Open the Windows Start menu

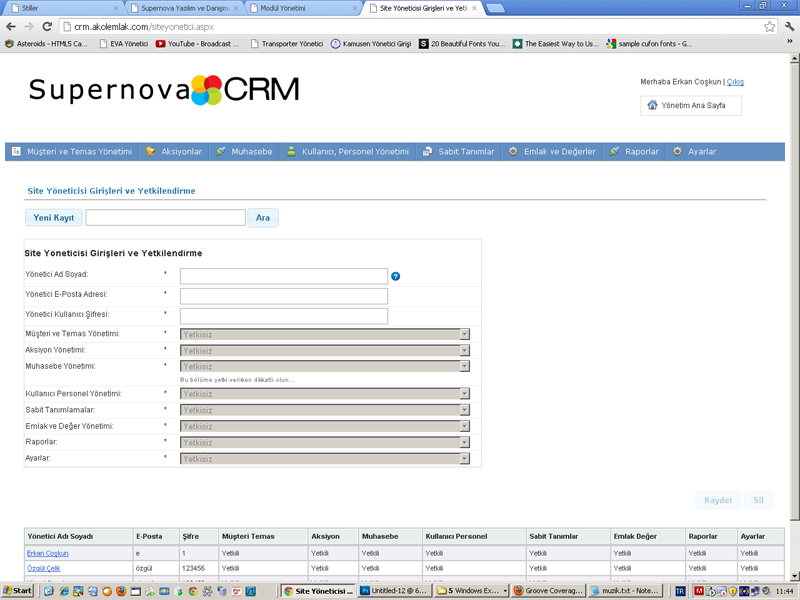(x=17, y=591)
